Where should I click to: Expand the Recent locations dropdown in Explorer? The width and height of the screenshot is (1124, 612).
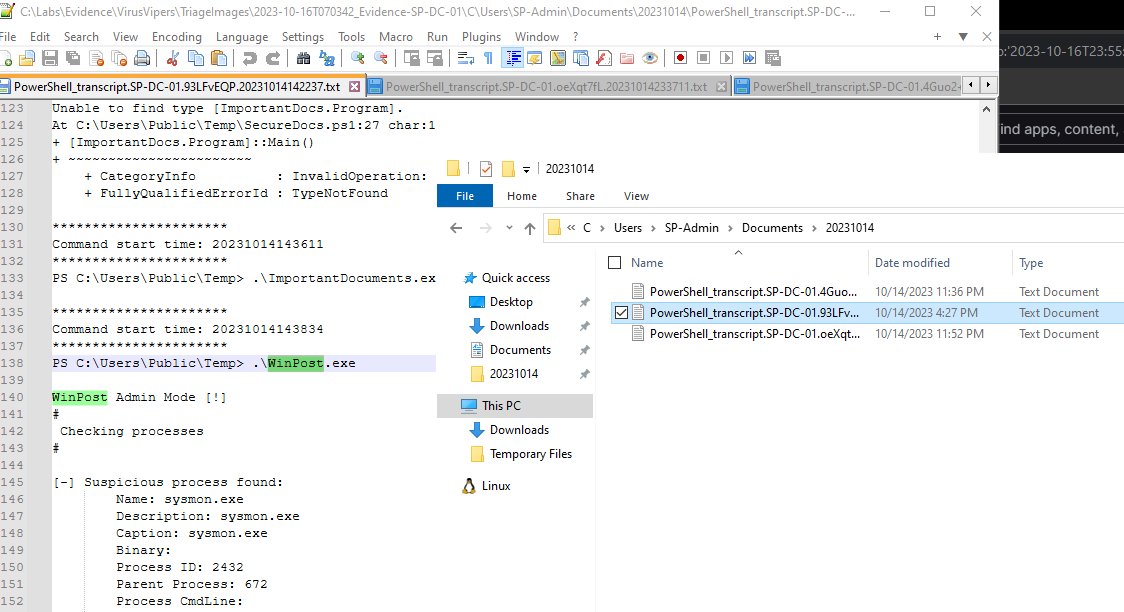point(509,228)
